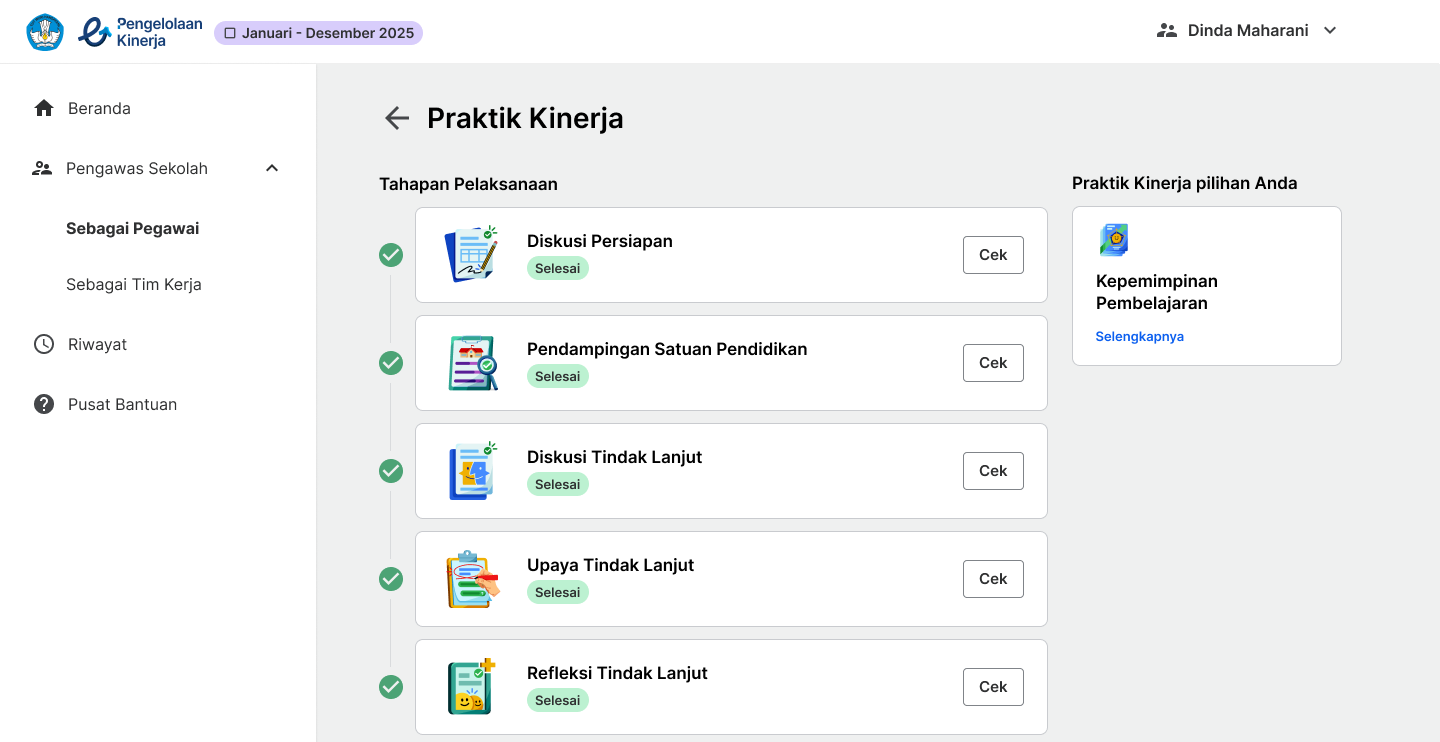
Task: Click the Selesai badge under Upaya Tindak Lanjut
Action: 558,592
